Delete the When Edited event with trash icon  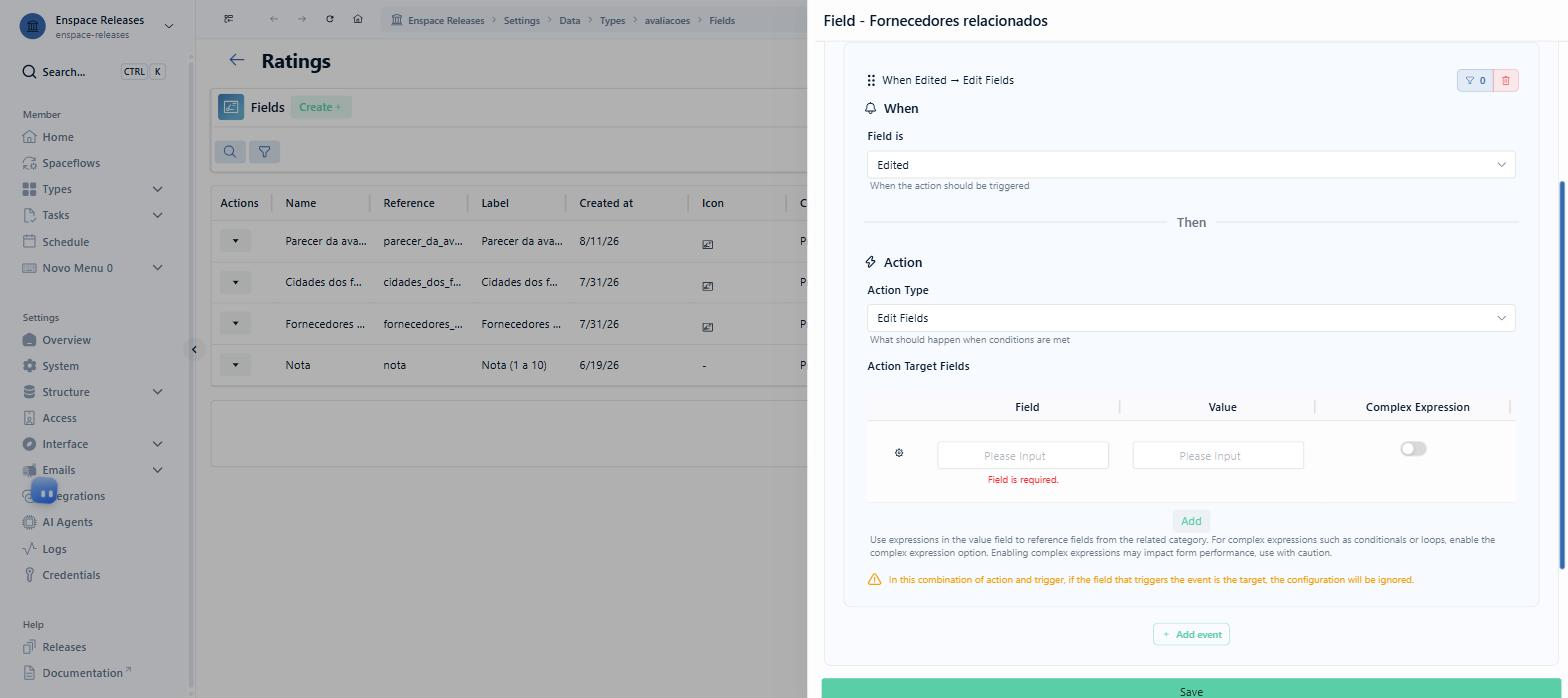(x=1506, y=80)
